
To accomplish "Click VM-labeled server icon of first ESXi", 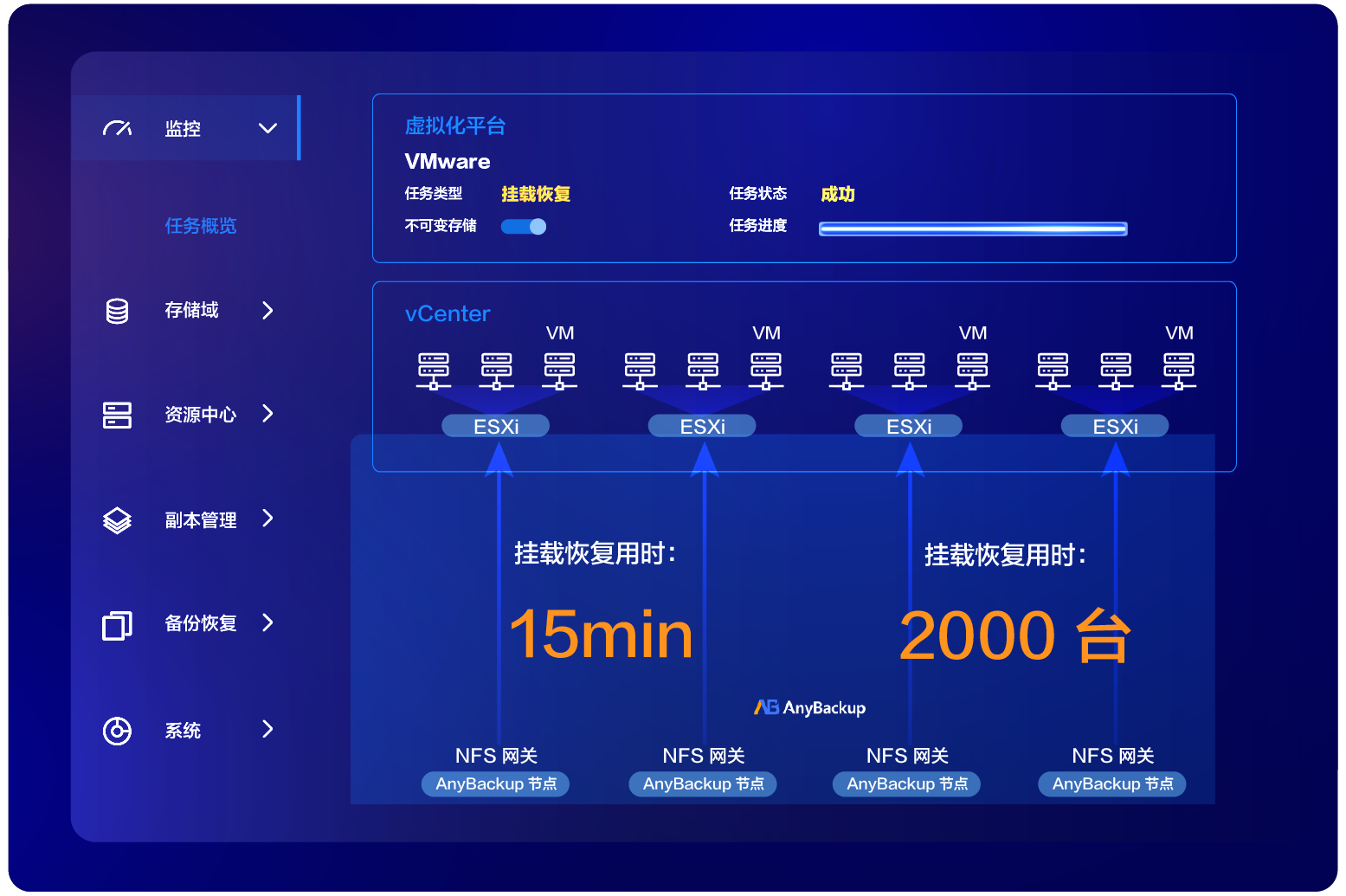I will point(560,371).
